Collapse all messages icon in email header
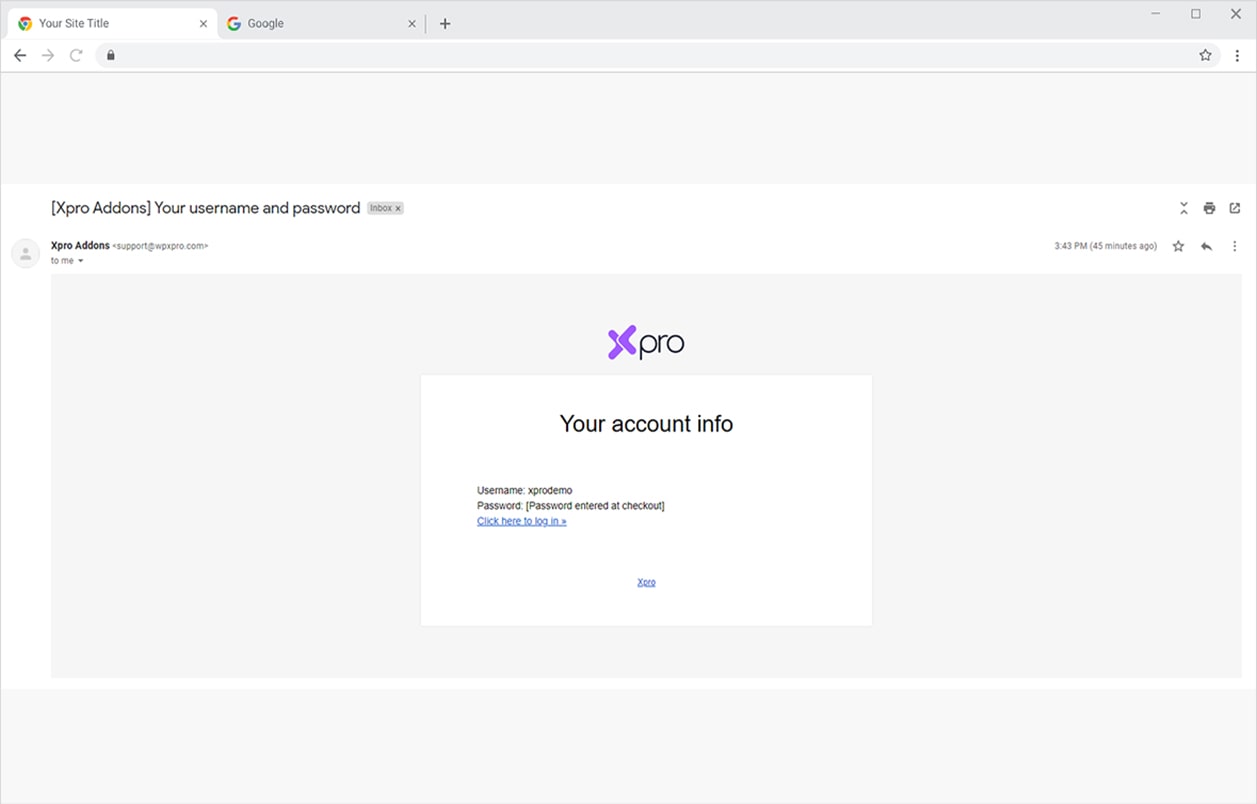 [1184, 208]
